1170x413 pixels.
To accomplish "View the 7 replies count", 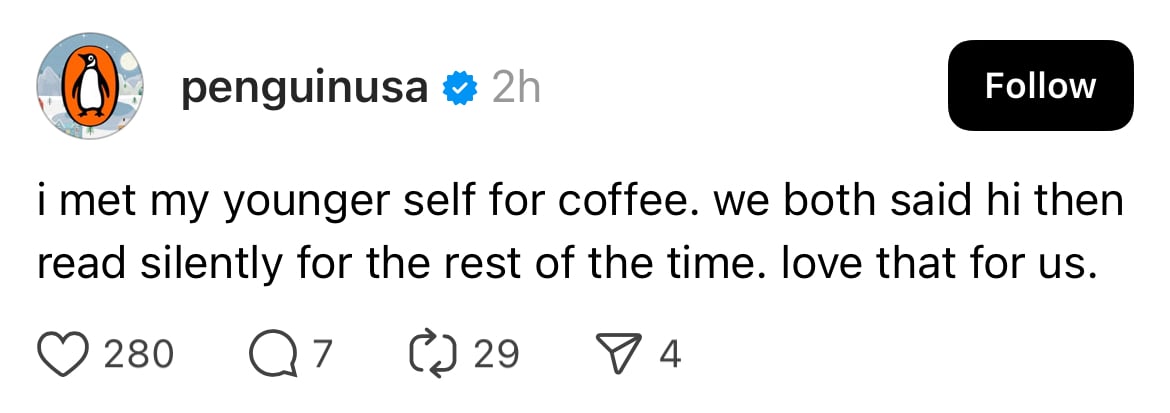I will 322,354.
